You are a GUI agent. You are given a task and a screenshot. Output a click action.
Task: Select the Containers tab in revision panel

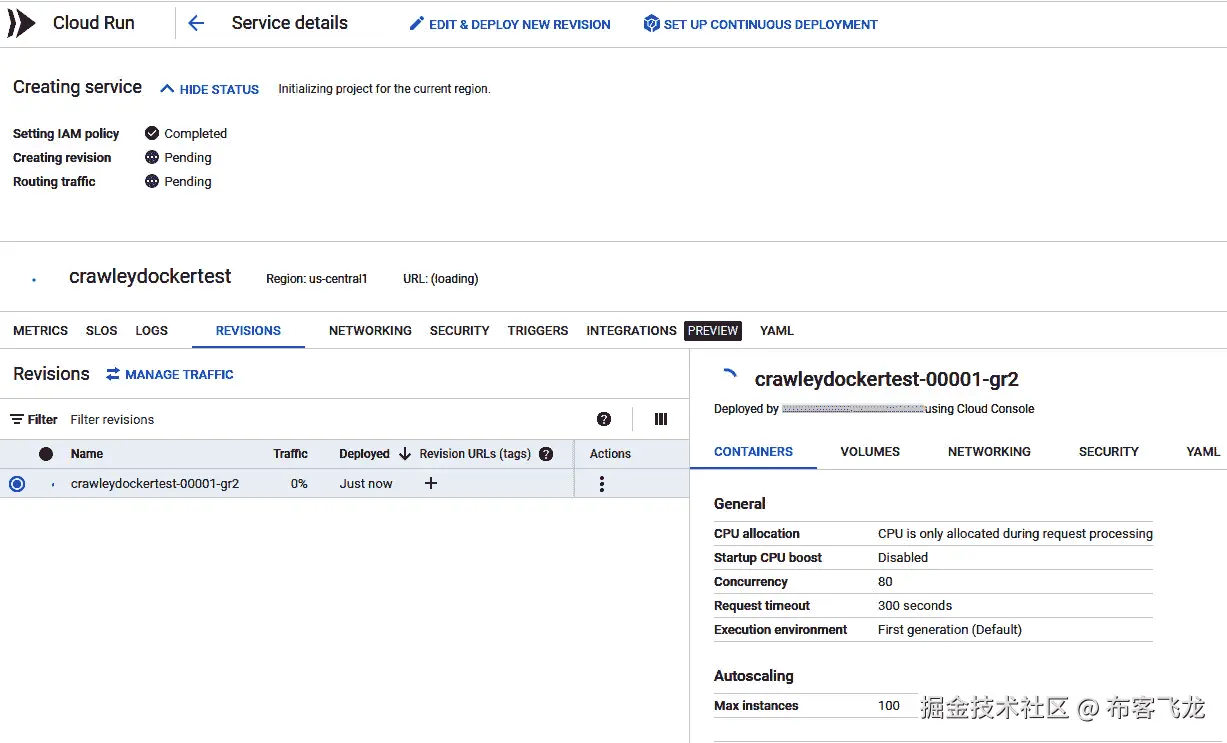coord(753,451)
